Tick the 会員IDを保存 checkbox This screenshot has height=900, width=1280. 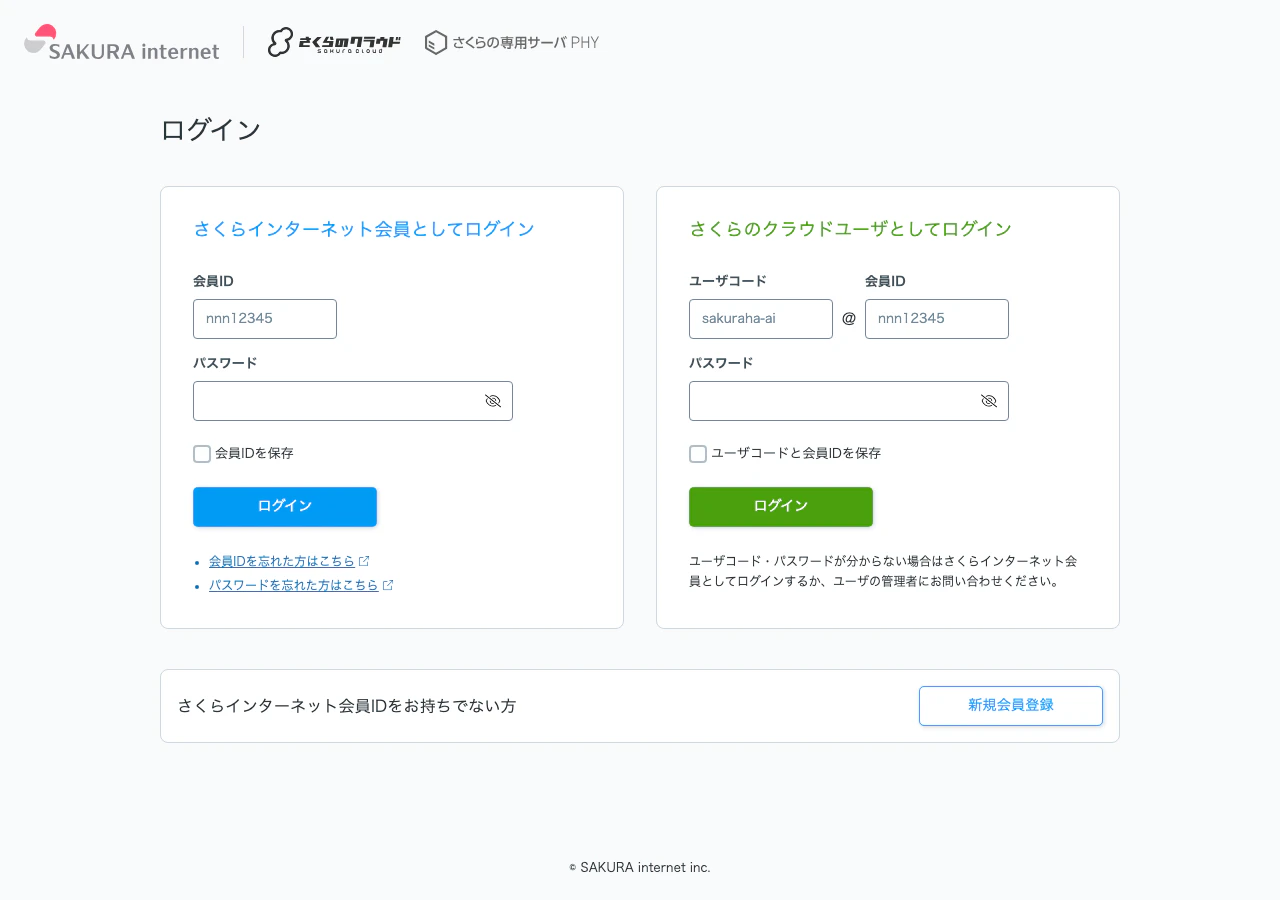click(x=202, y=454)
